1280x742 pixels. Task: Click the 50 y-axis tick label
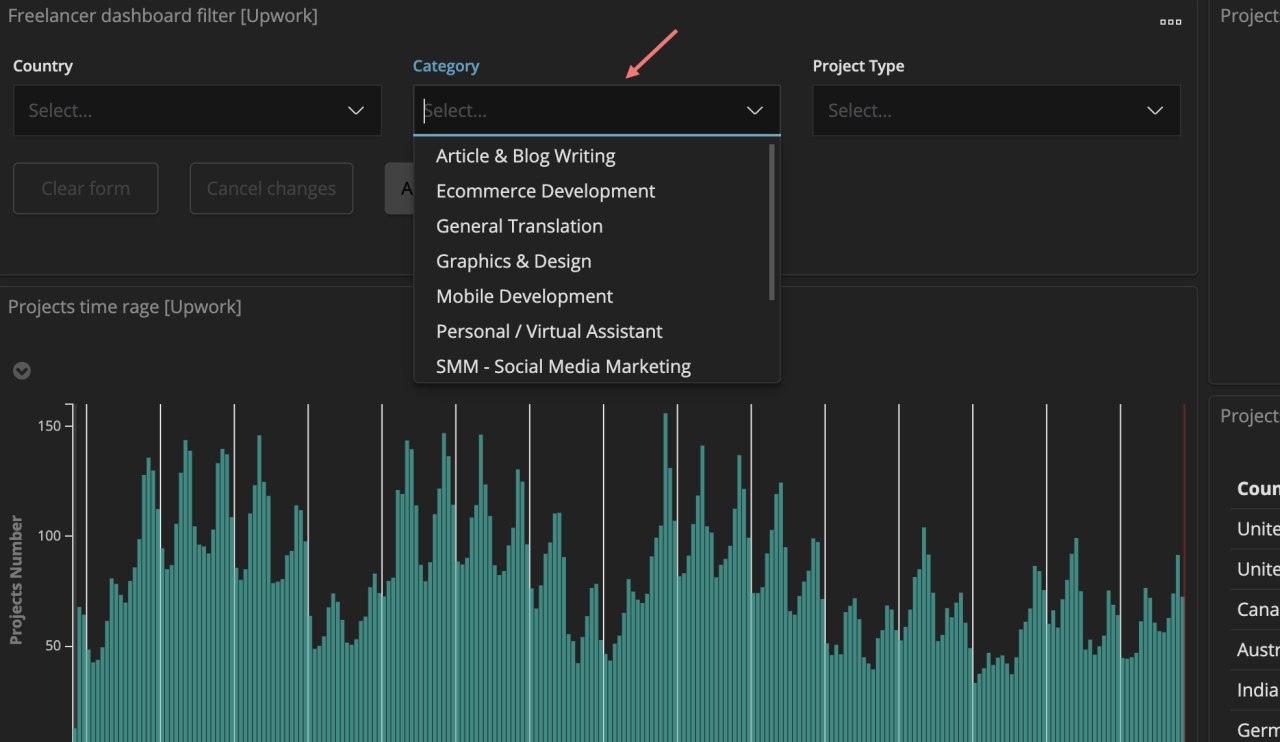[x=52, y=646]
